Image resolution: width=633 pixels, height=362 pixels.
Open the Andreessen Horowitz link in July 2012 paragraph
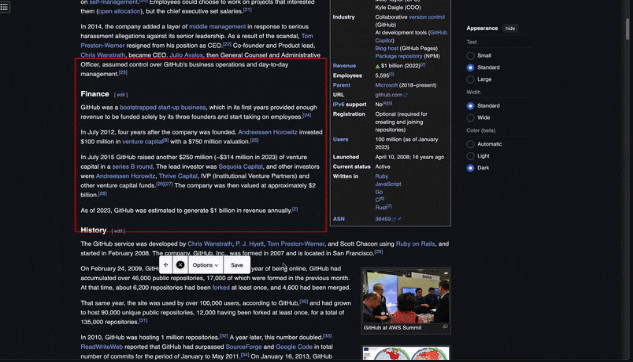coord(268,132)
